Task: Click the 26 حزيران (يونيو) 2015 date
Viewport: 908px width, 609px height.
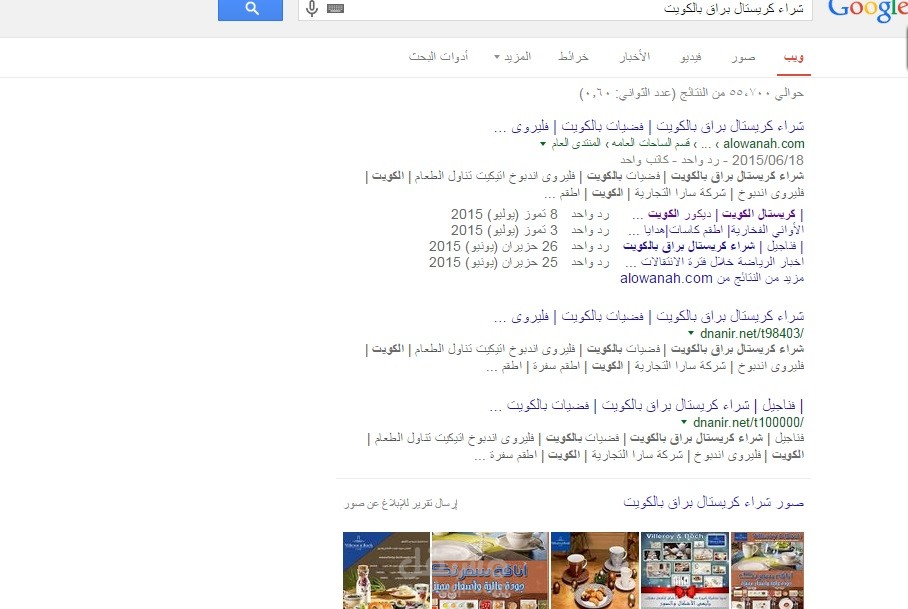Action: [493, 247]
